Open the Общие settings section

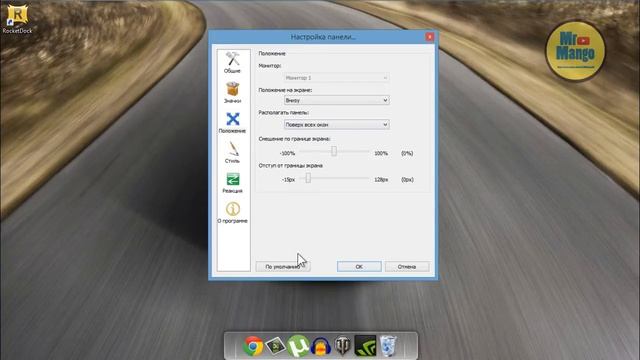click(x=233, y=62)
